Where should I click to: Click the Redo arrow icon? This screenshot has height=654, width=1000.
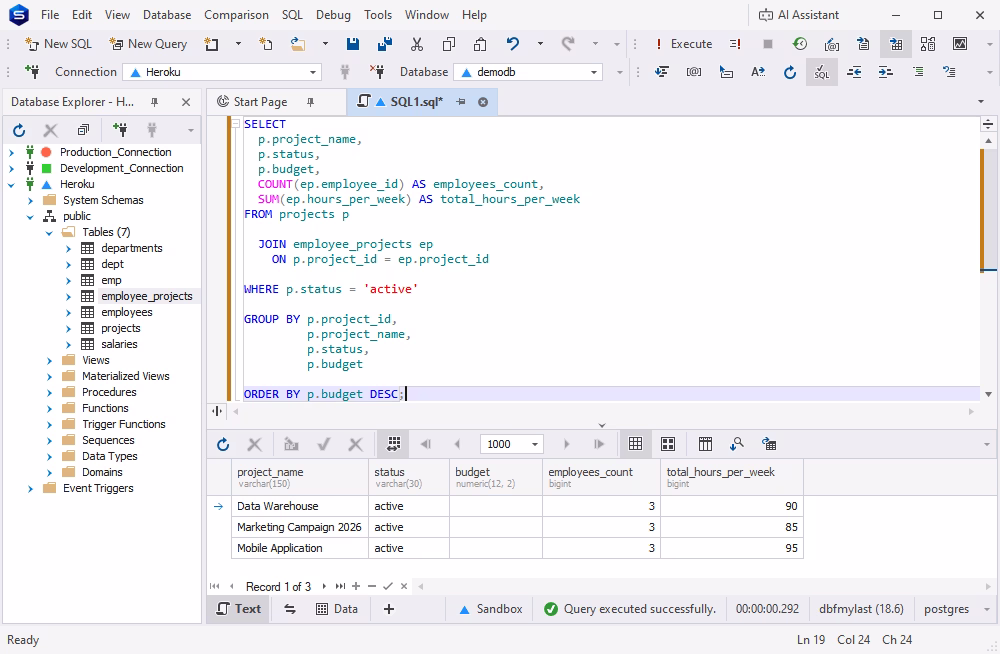point(568,44)
